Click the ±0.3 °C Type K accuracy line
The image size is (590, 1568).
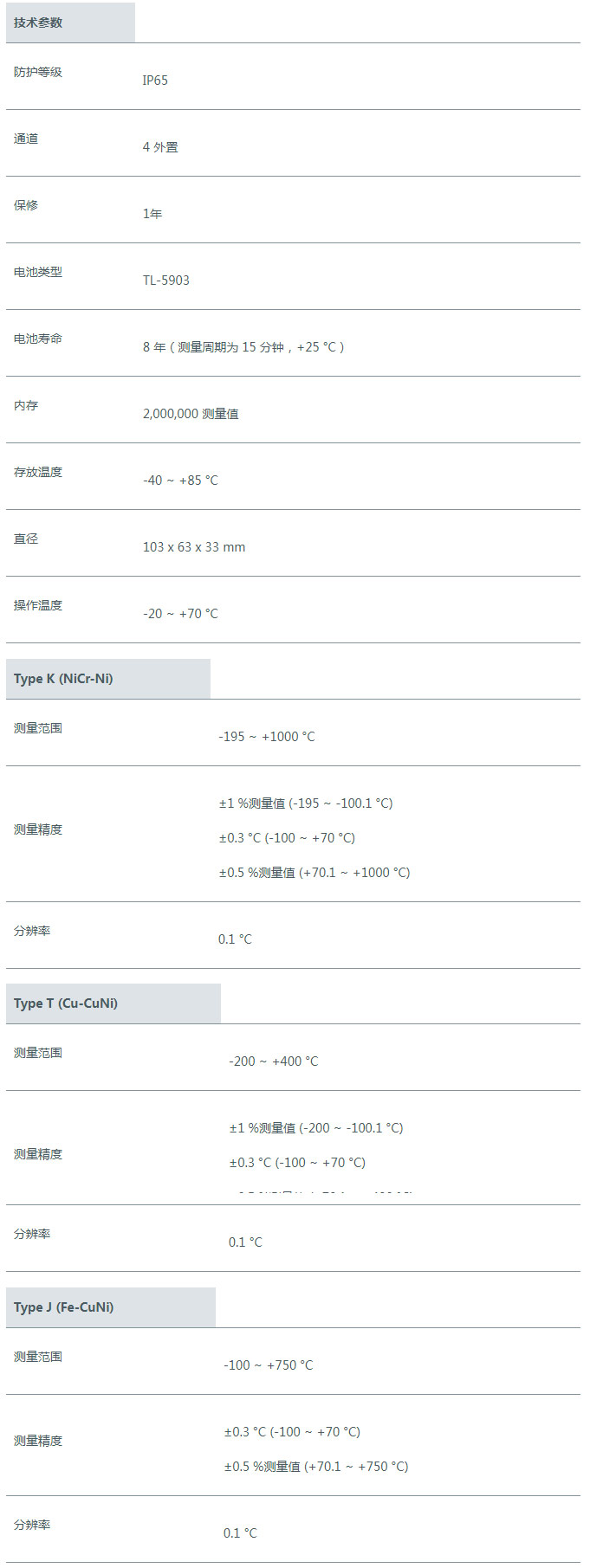click(287, 838)
